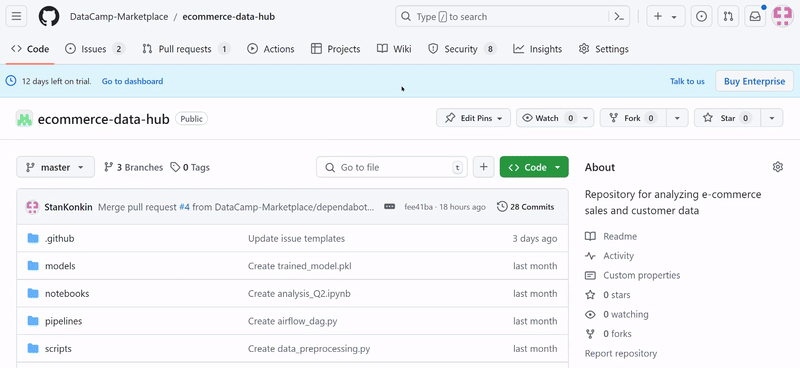Click the Report repository link
This screenshot has width=800, height=368.
click(621, 353)
